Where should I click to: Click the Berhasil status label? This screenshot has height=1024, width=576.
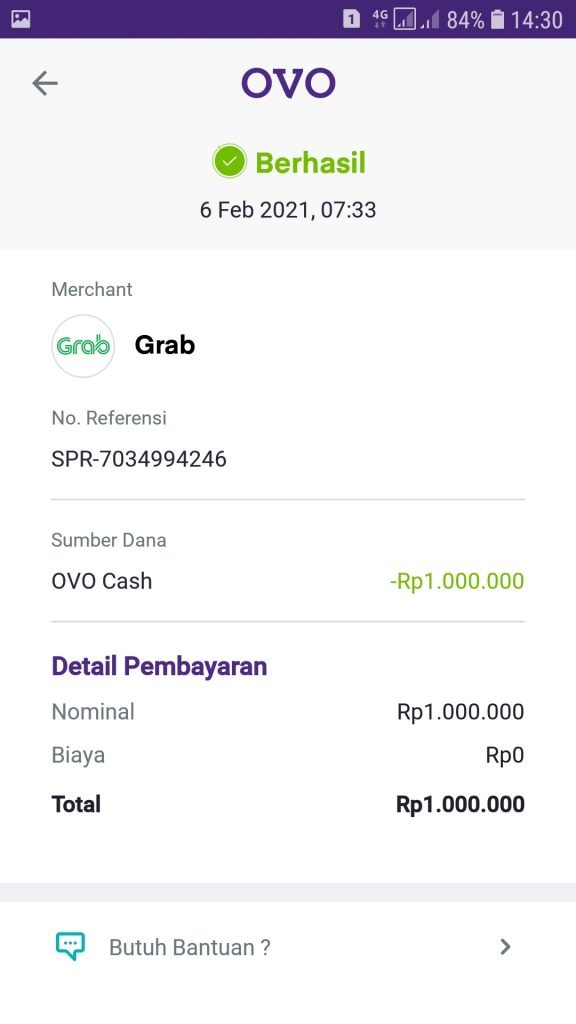(311, 161)
